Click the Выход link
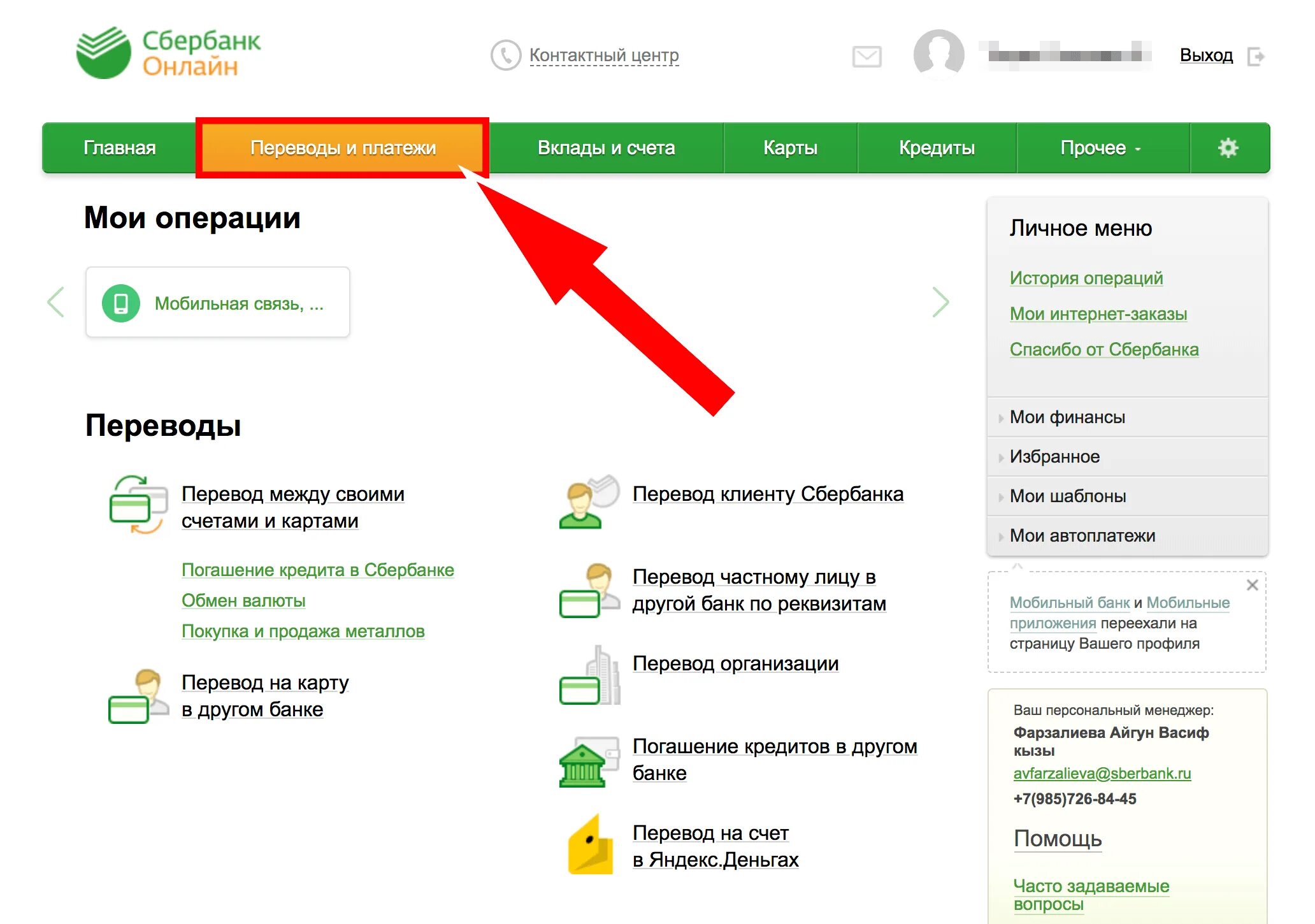Image resolution: width=1315 pixels, height=924 pixels. click(x=1206, y=55)
